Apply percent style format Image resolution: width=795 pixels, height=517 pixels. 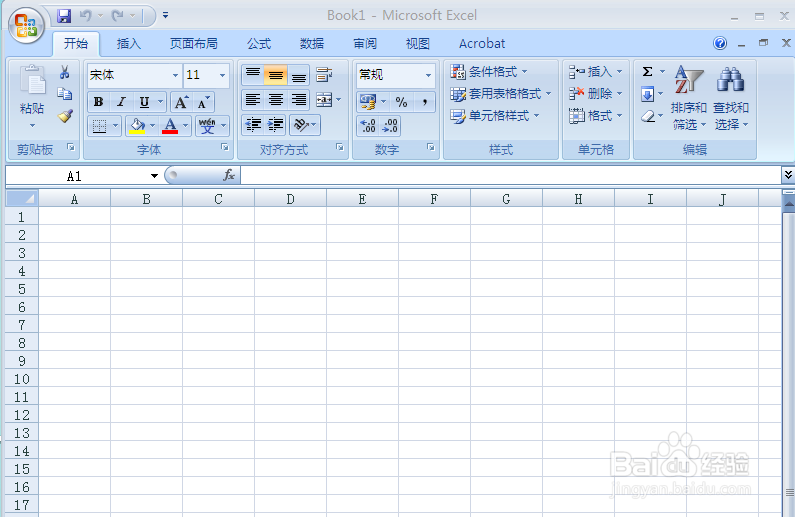point(402,102)
